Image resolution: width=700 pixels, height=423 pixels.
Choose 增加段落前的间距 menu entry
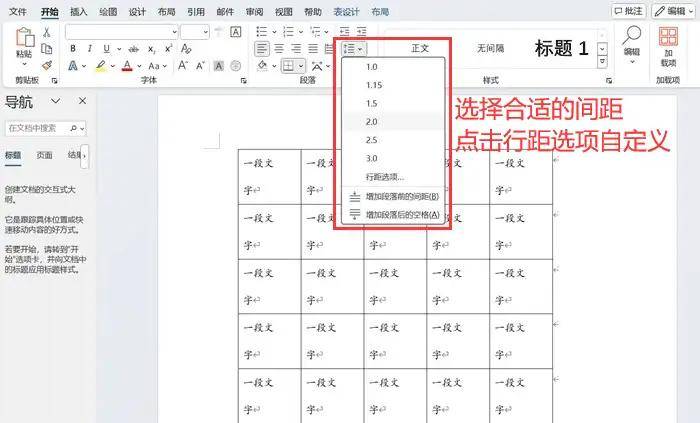(393, 197)
